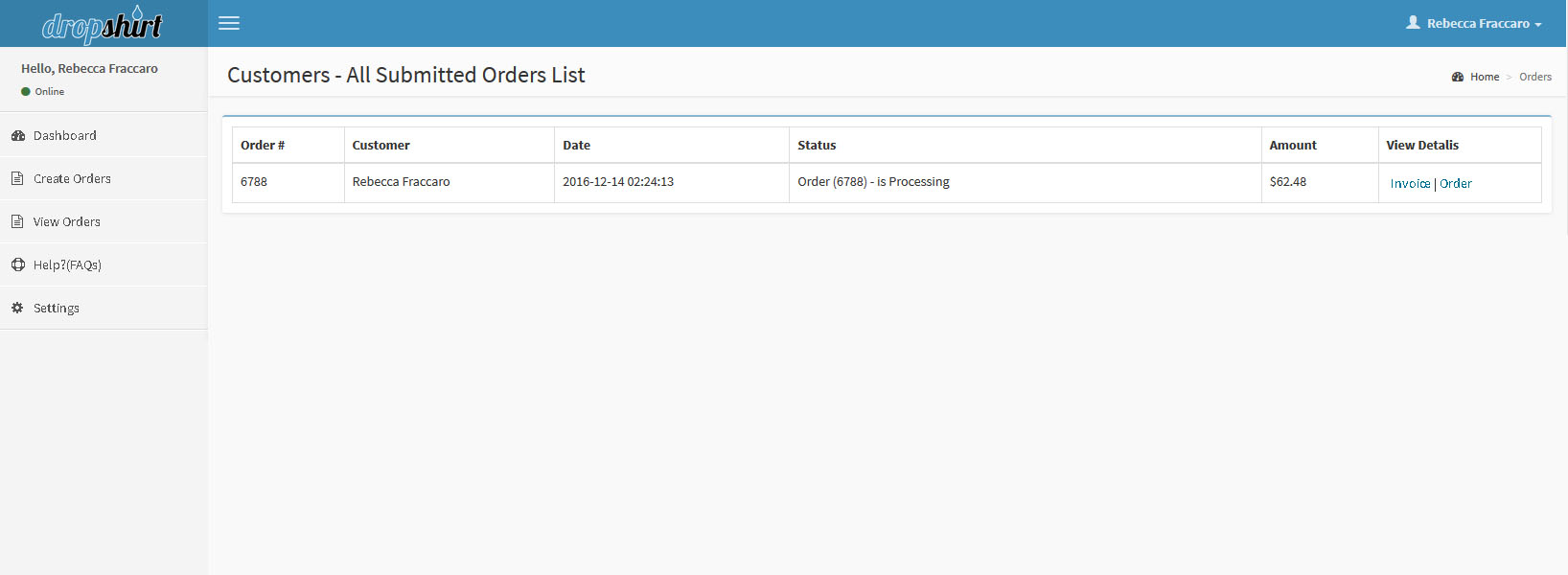Open Settings in sidebar
This screenshot has width=1568, height=575.
tap(104, 308)
